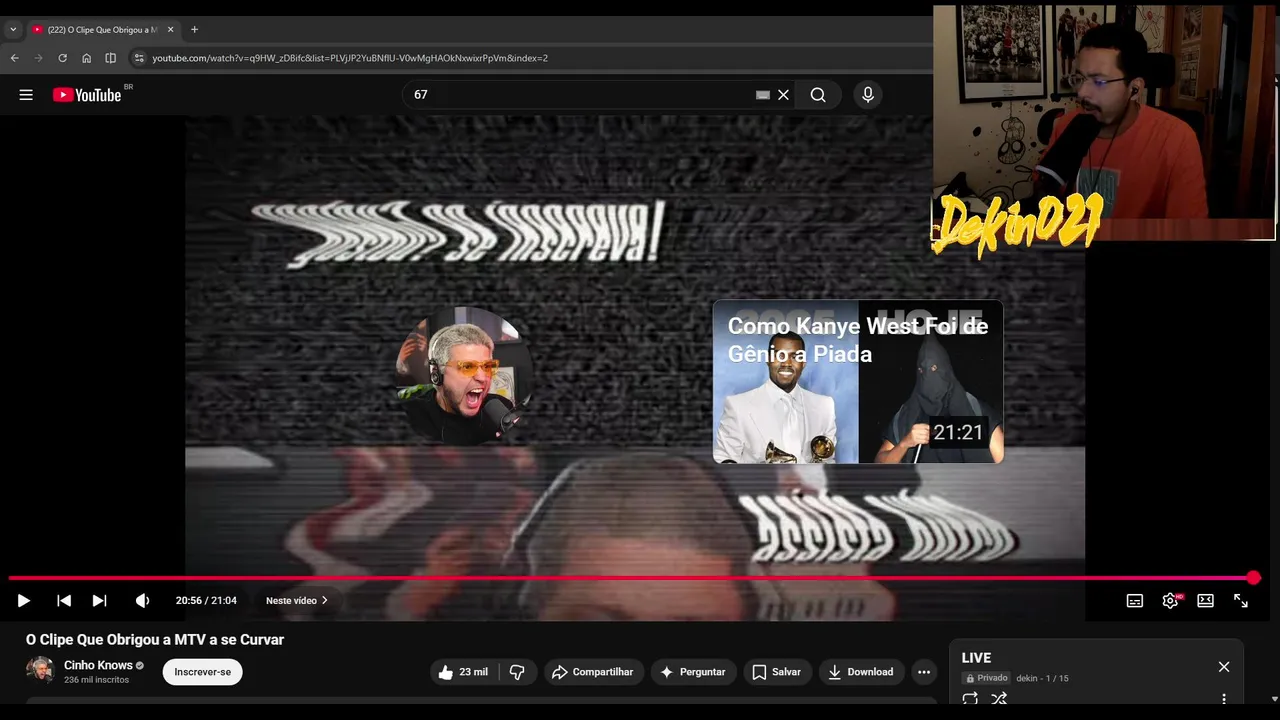The width and height of the screenshot is (1280, 720).
Task: Go back with the browser back arrow
Action: [x=14, y=58]
